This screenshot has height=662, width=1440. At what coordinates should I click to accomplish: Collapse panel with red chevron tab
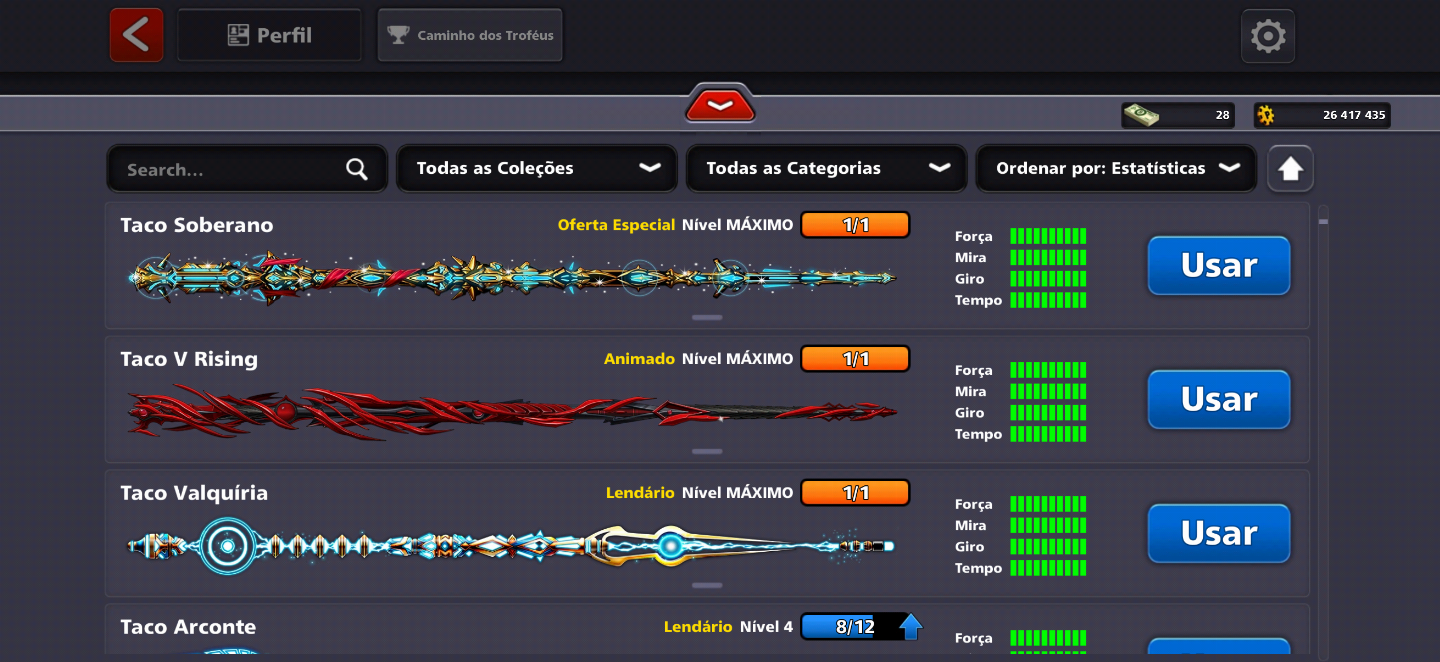click(x=720, y=104)
